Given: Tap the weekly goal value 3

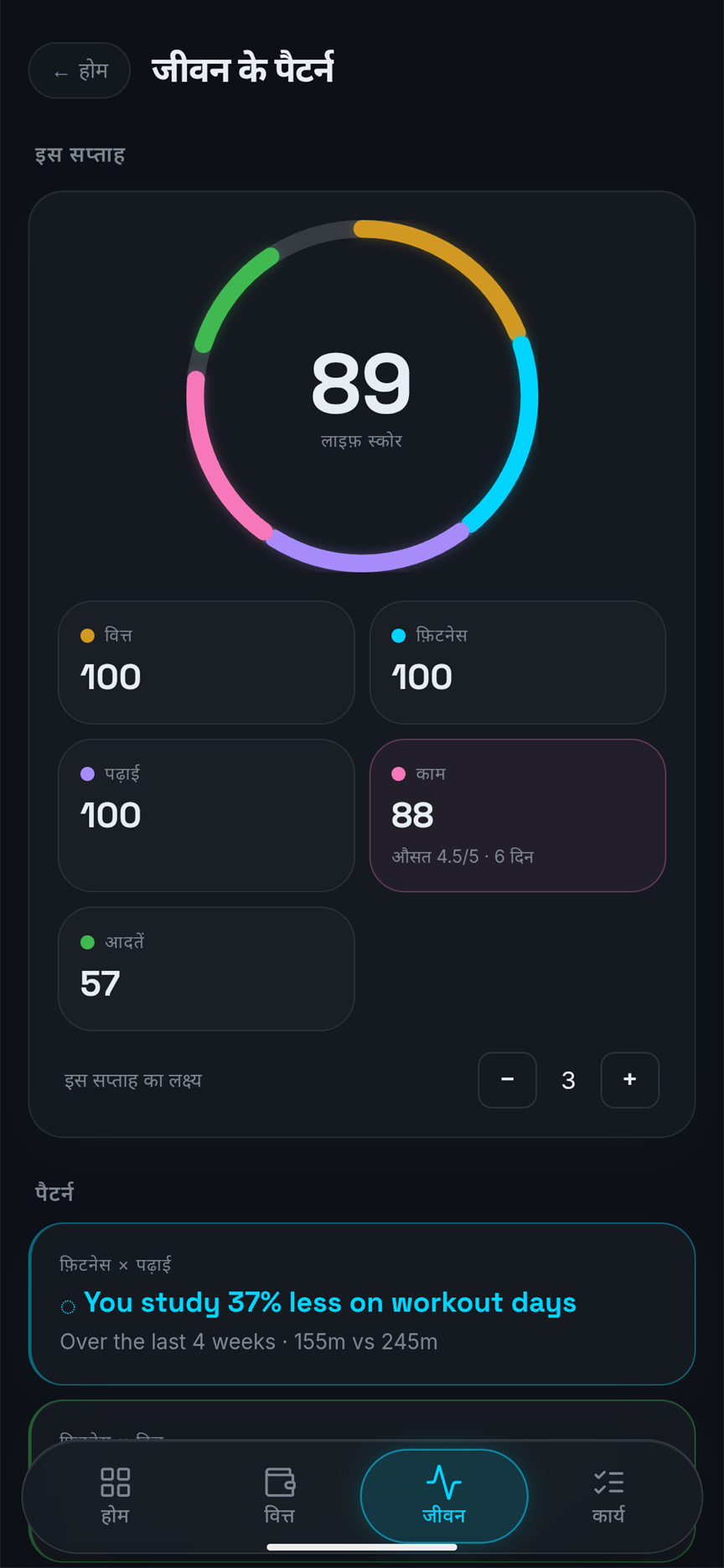Looking at the screenshot, I should [x=568, y=1080].
